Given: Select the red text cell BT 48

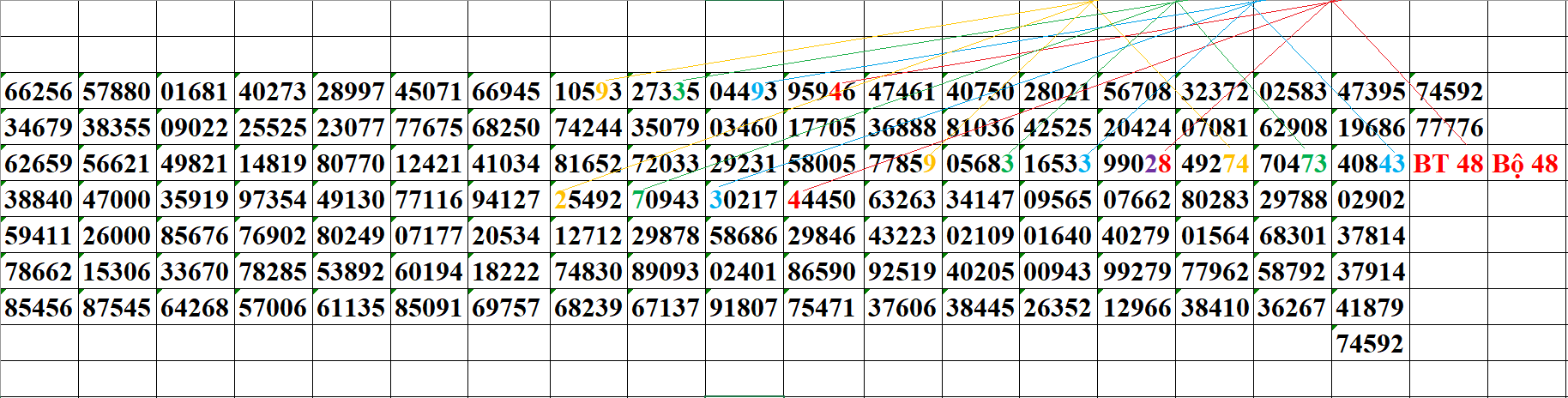Looking at the screenshot, I should click(1448, 164).
